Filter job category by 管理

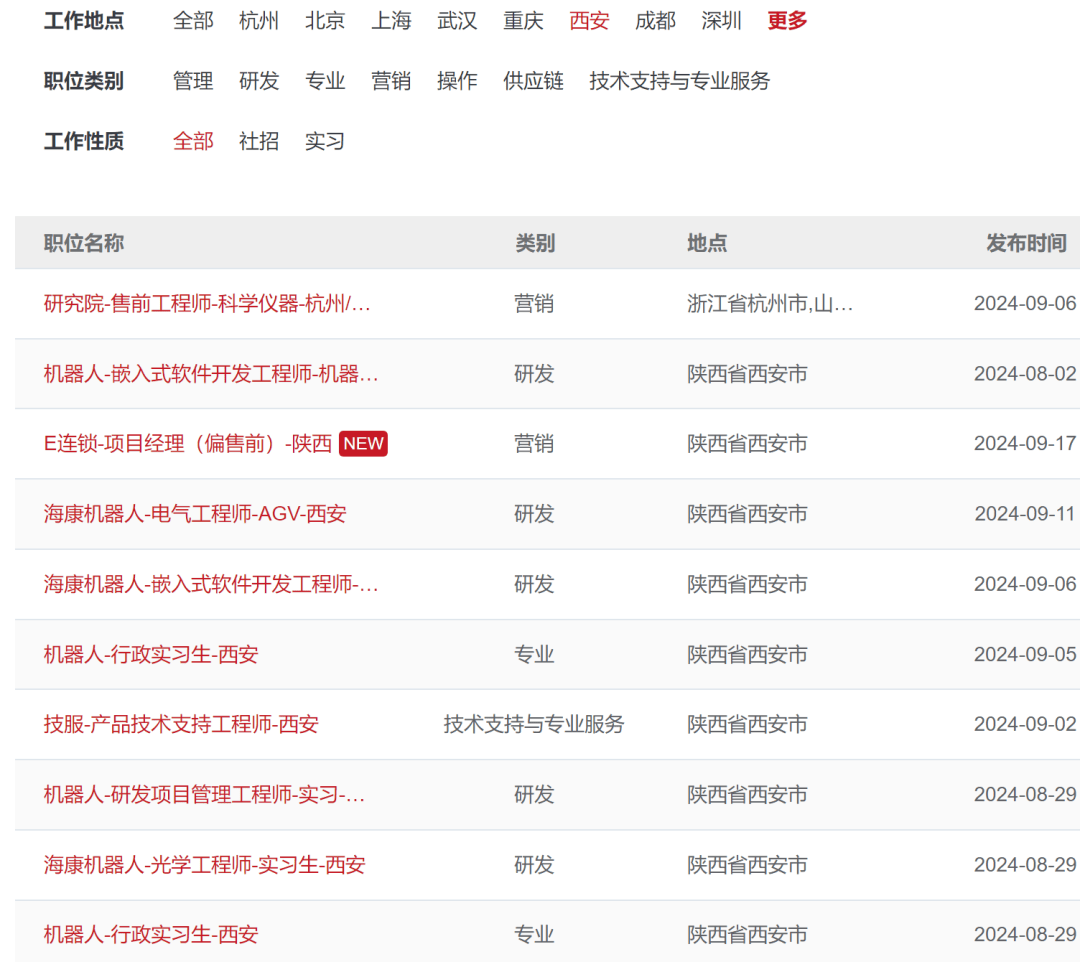click(193, 81)
